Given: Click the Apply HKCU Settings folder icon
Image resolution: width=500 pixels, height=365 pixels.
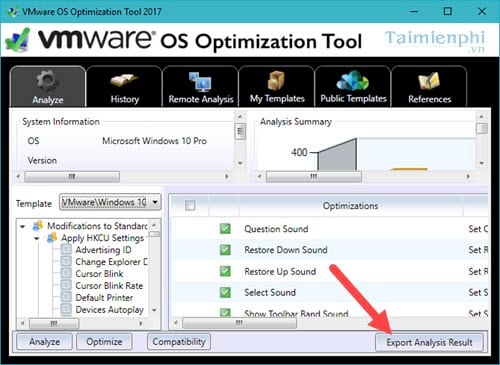Looking at the screenshot, I should [x=52, y=238].
